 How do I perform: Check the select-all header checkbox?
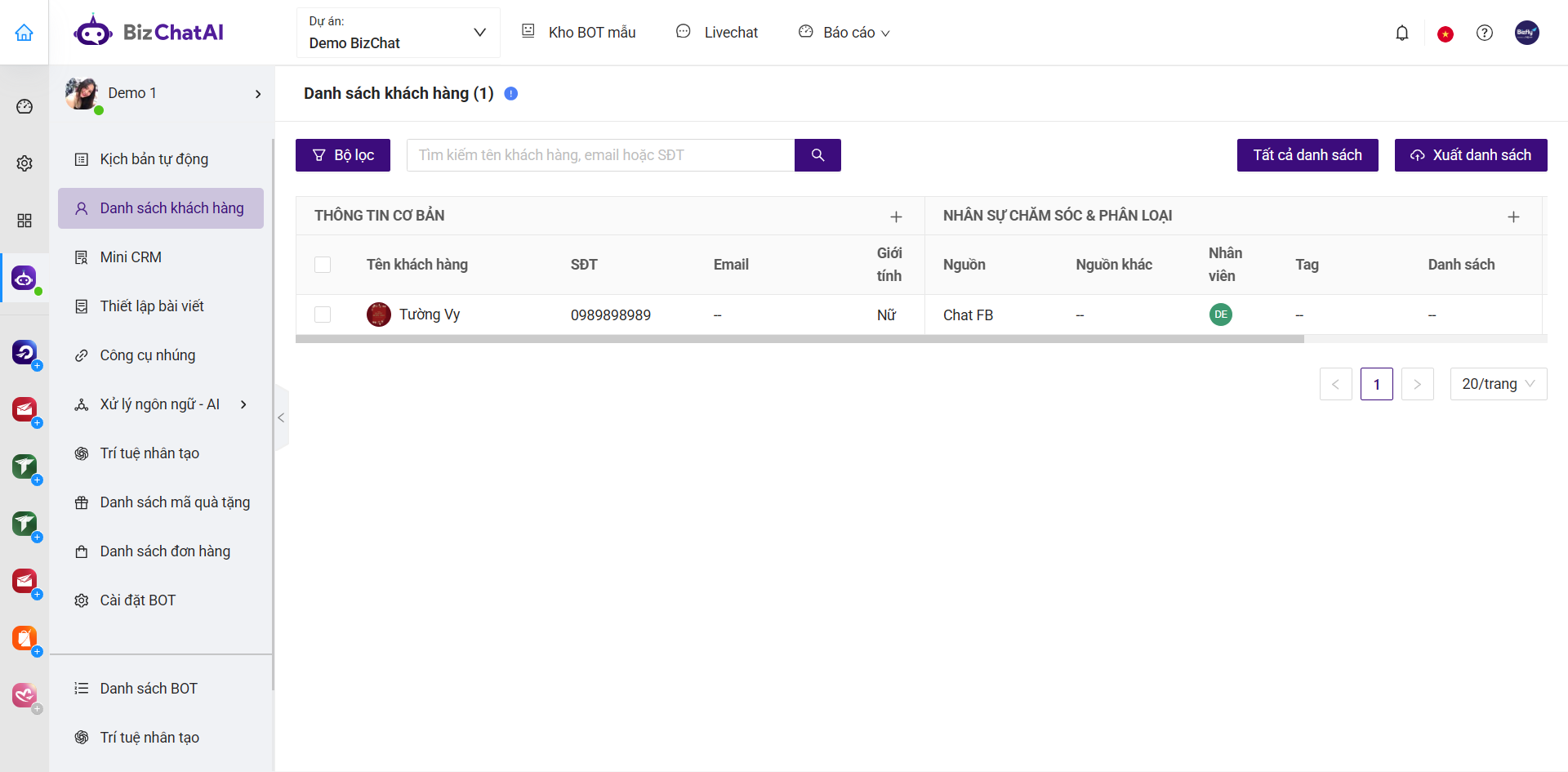click(323, 265)
